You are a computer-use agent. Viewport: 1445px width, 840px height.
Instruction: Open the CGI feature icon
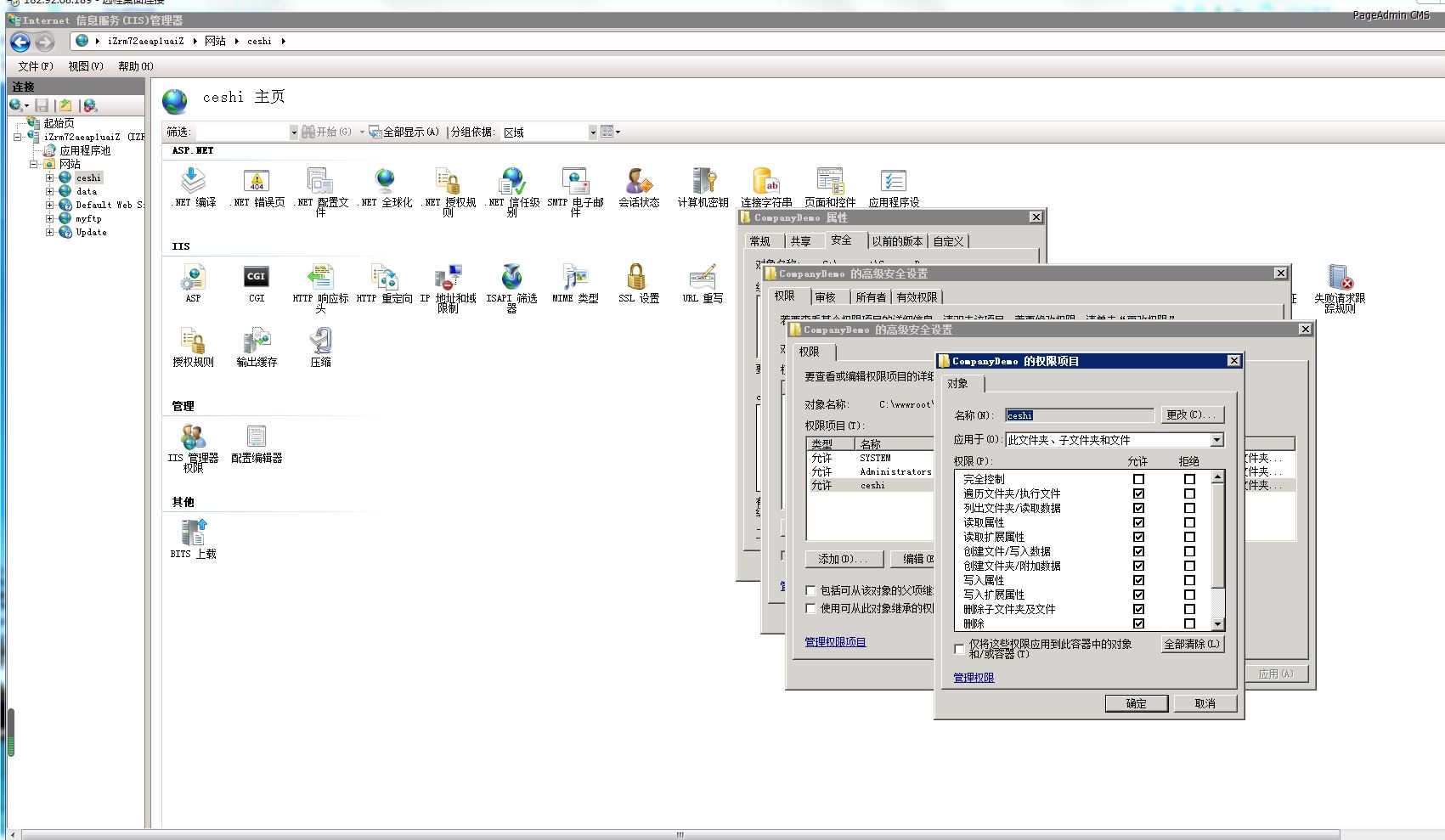[257, 277]
